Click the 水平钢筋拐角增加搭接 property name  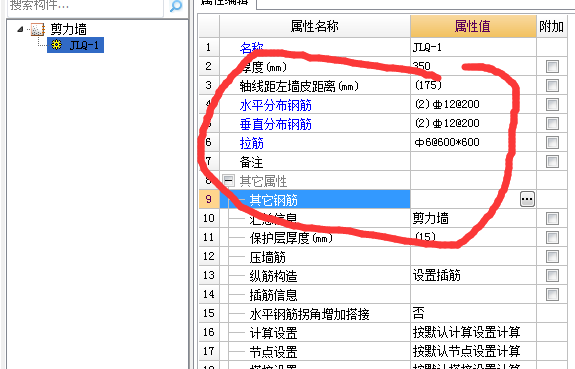309,314
